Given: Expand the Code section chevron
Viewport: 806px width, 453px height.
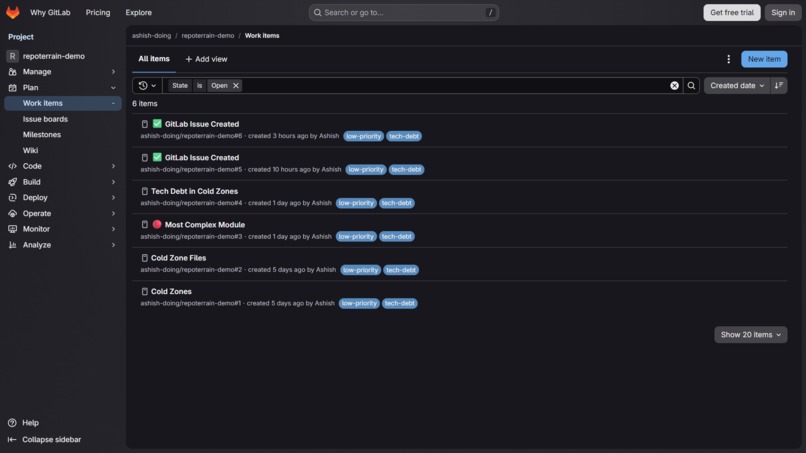Looking at the screenshot, I should 114,166.
